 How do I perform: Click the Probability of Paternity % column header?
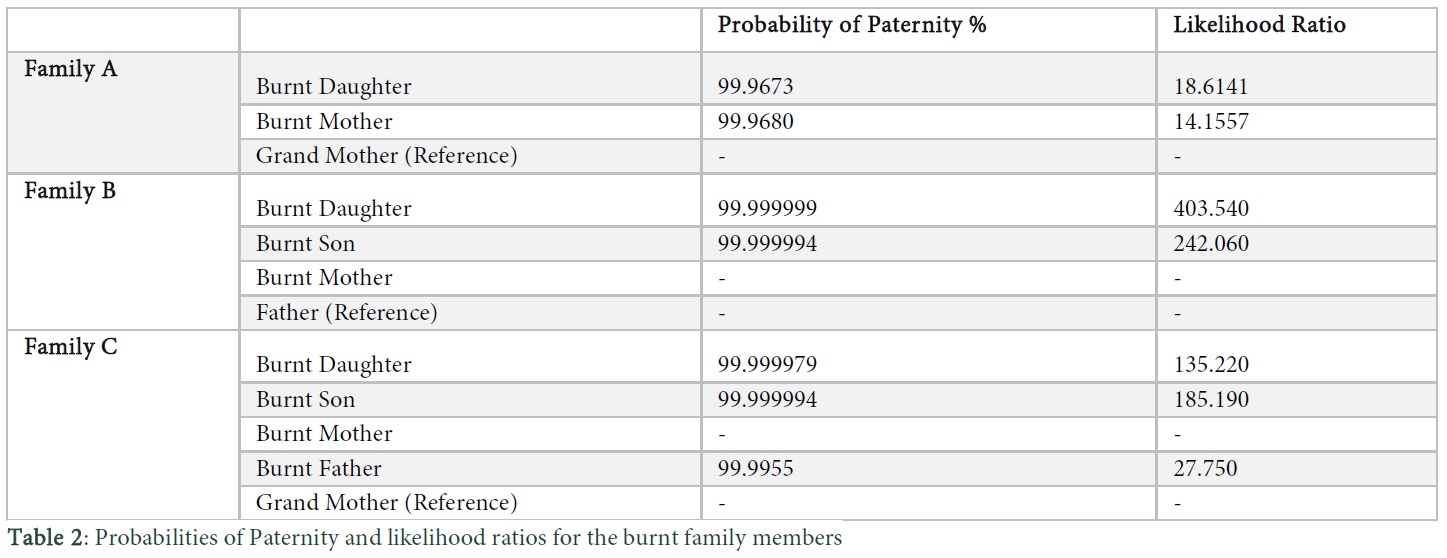852,26
